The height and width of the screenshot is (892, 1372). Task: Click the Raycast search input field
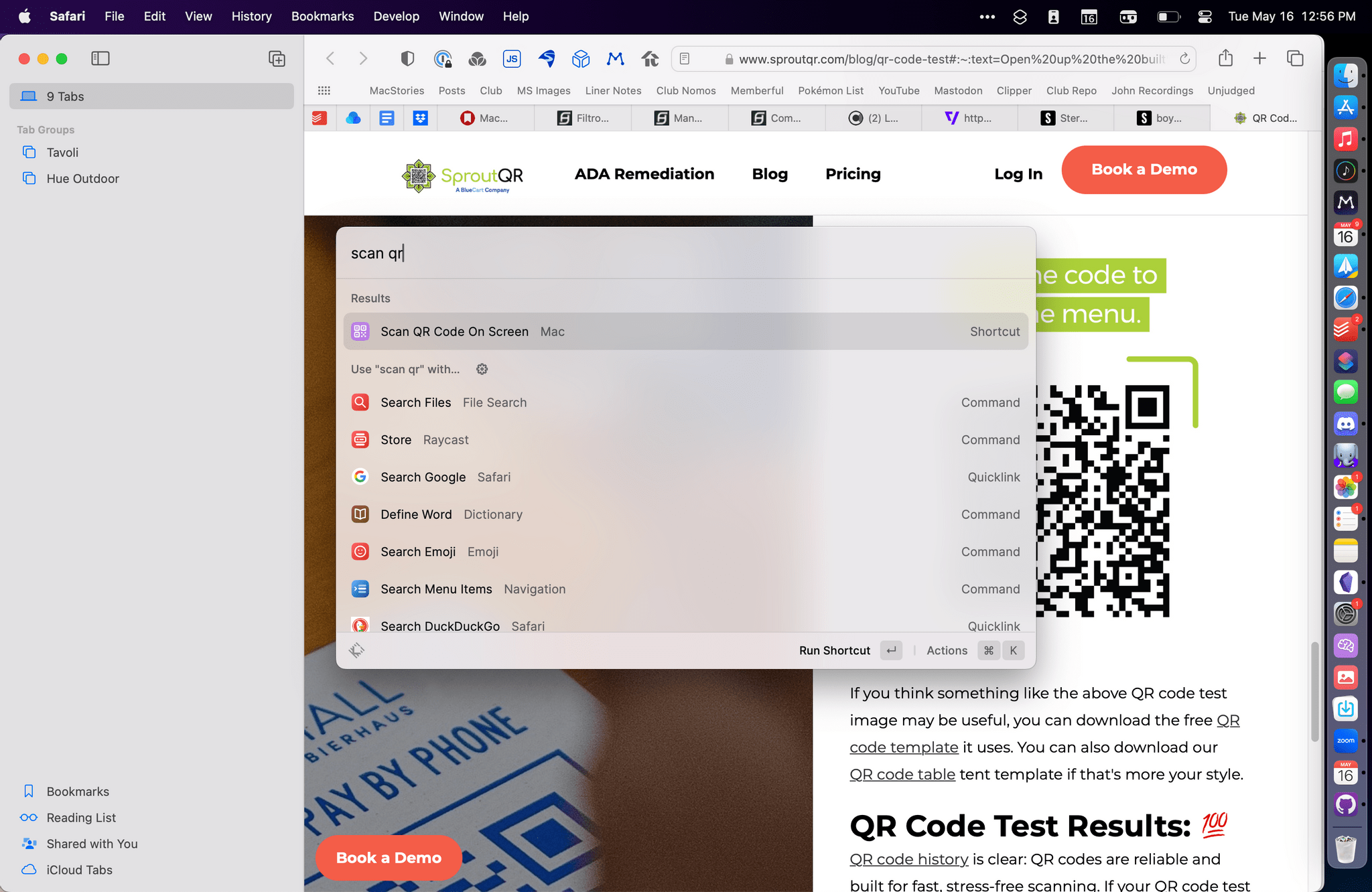pos(685,252)
